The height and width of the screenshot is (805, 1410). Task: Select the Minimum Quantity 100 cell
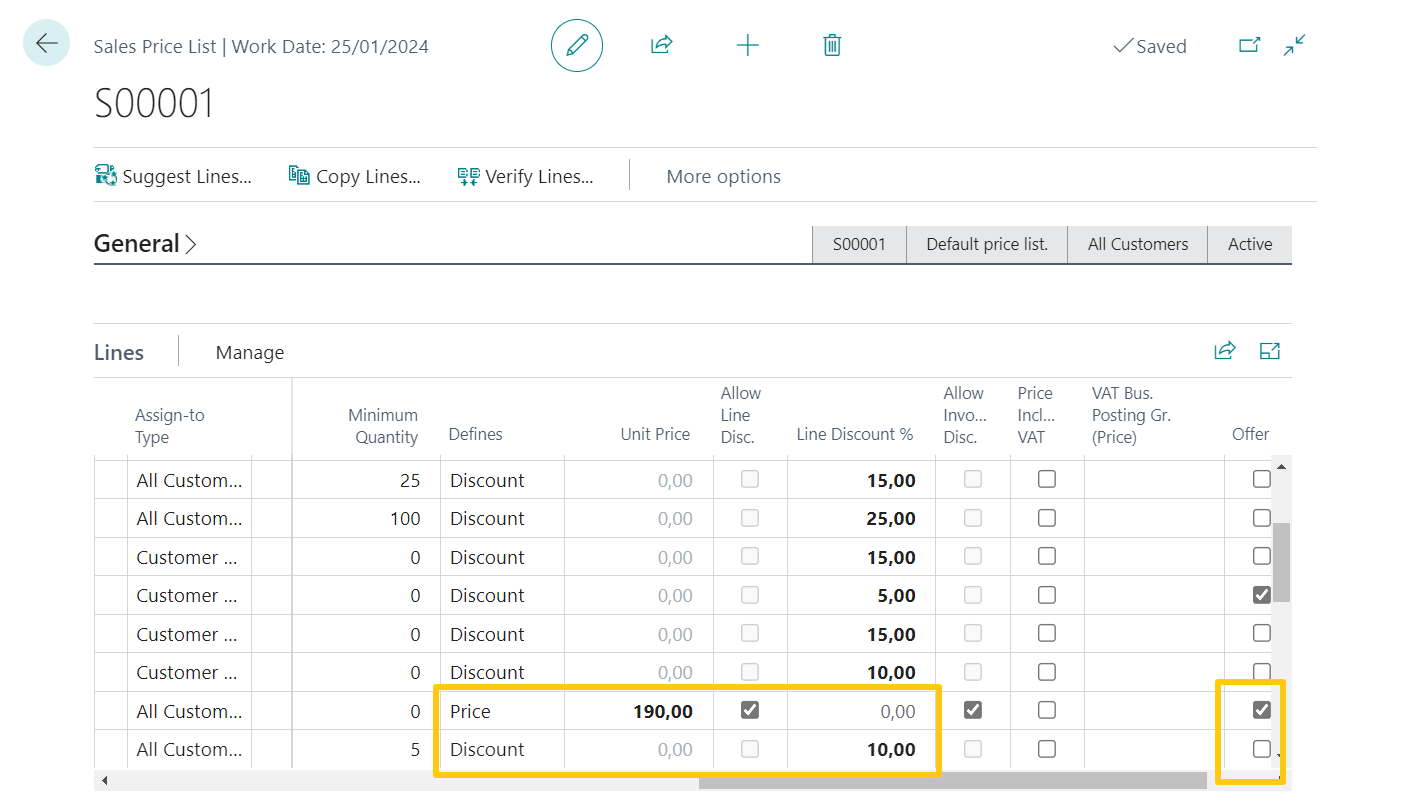click(366, 518)
